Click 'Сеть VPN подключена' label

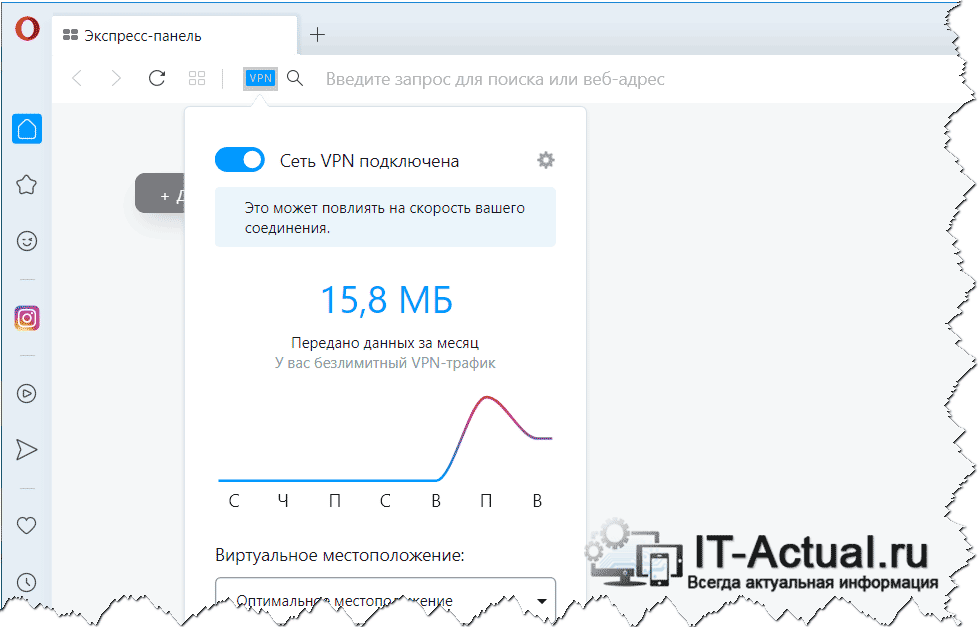point(369,161)
